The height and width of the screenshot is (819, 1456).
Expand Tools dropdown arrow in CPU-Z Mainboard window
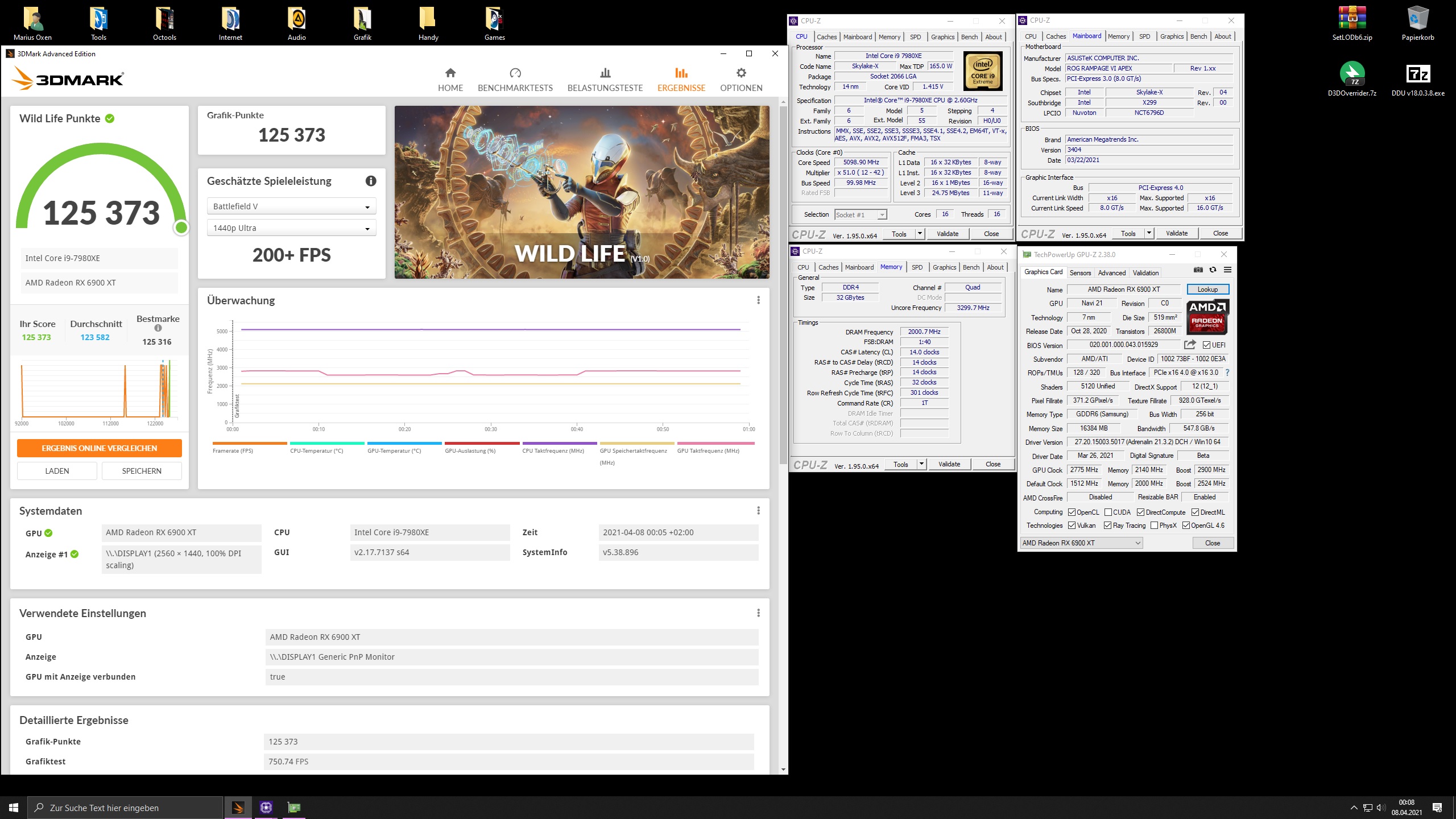pos(1149,233)
